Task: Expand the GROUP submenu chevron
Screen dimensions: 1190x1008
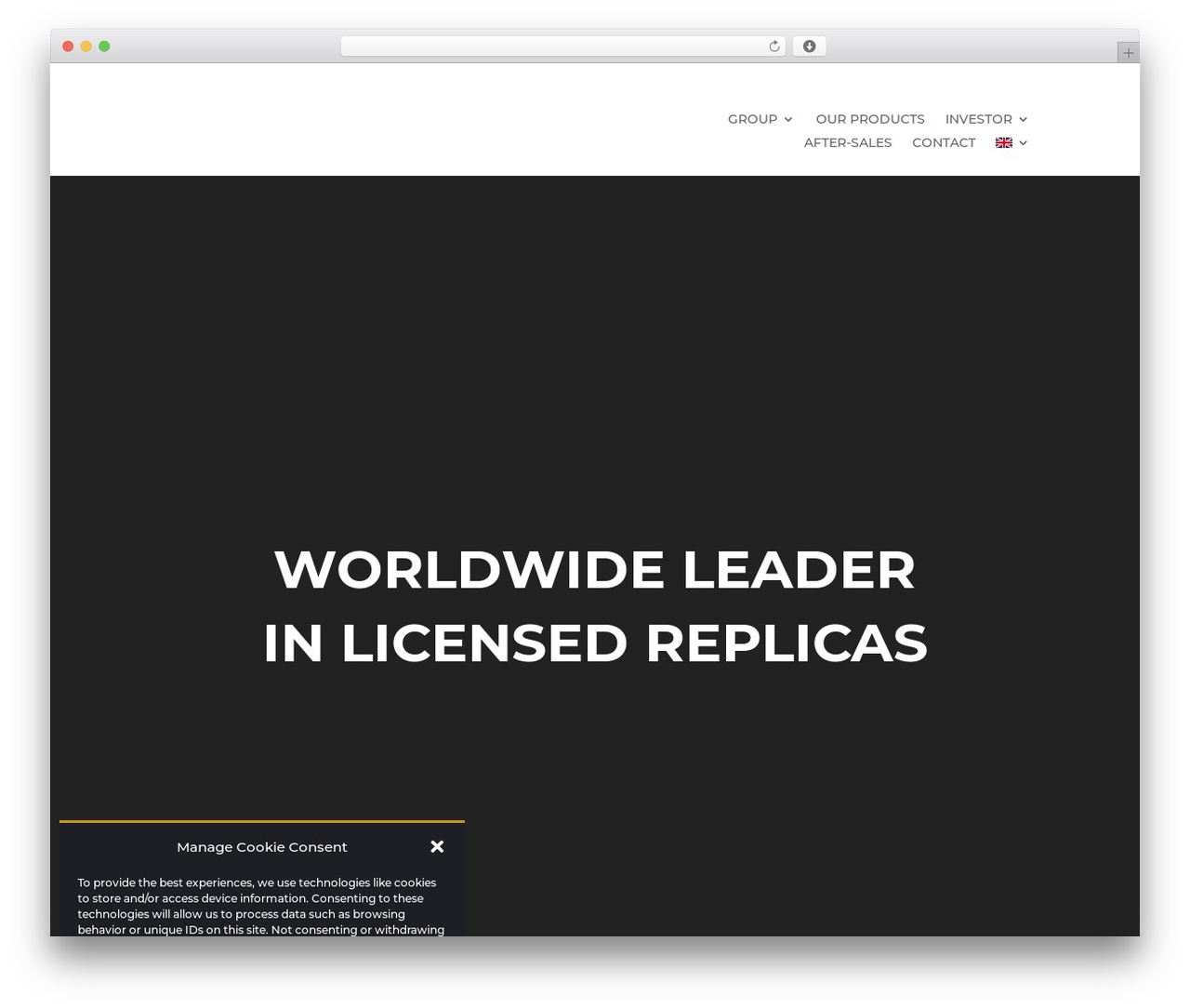Action: tap(788, 119)
